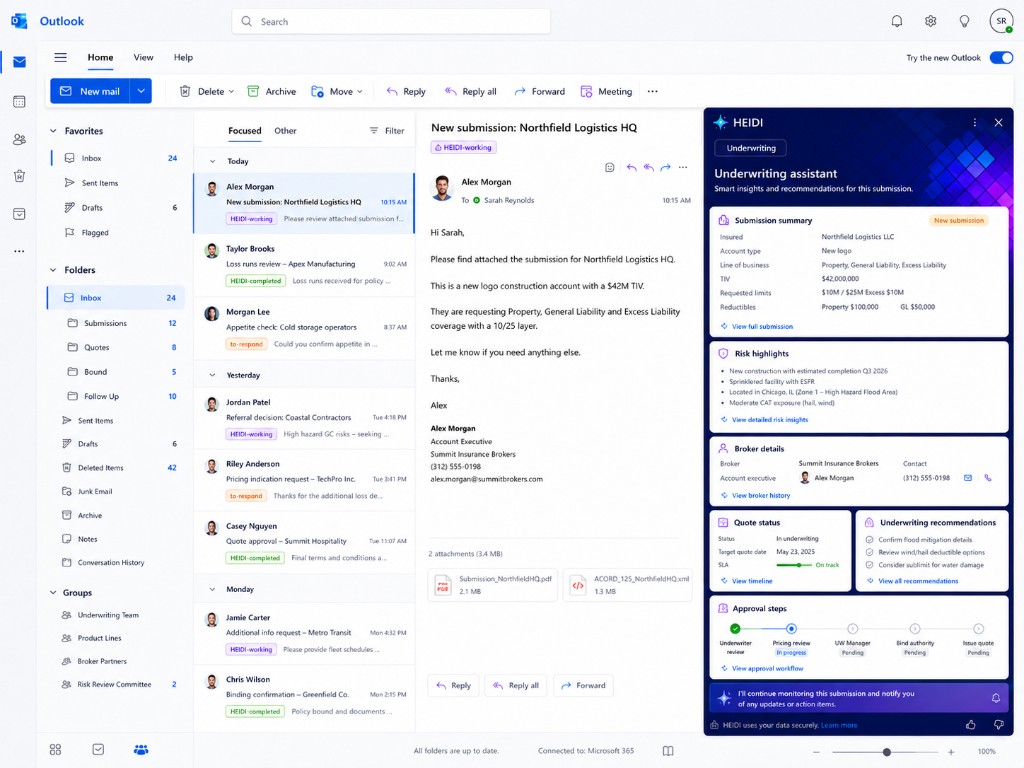The image size is (1024, 768).
Task: Click the zoom in plus icon
Action: tap(951, 752)
